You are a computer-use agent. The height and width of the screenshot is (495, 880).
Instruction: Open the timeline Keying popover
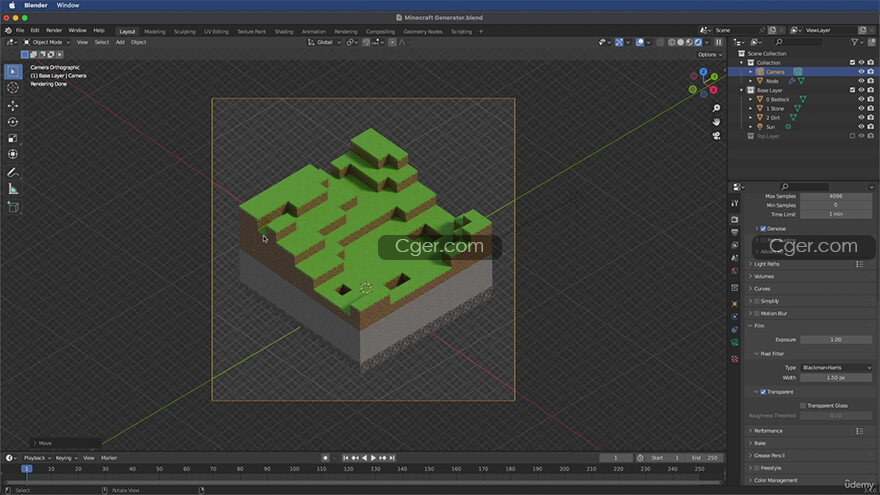66,458
